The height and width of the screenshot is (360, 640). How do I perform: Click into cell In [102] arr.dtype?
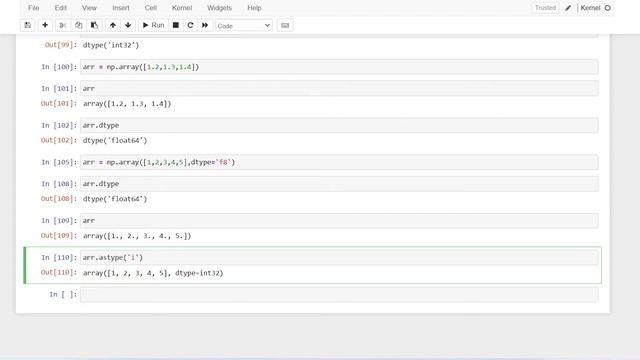pos(339,125)
